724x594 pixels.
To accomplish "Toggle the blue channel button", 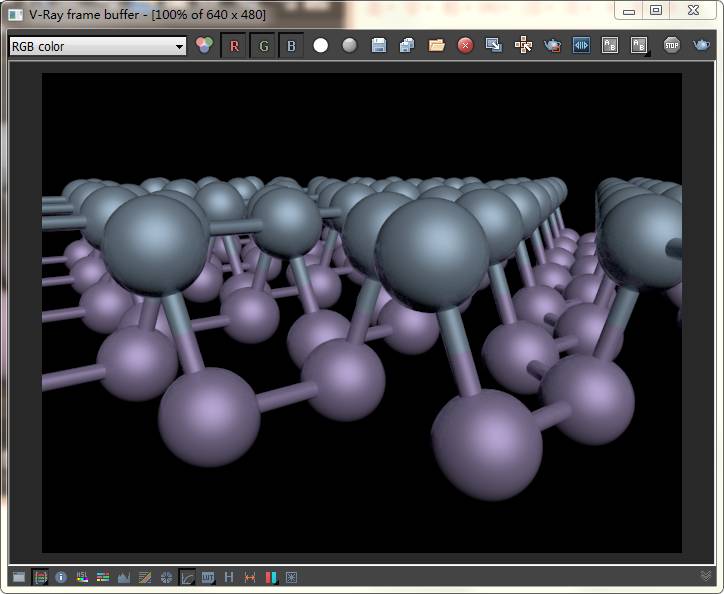I will (291, 46).
